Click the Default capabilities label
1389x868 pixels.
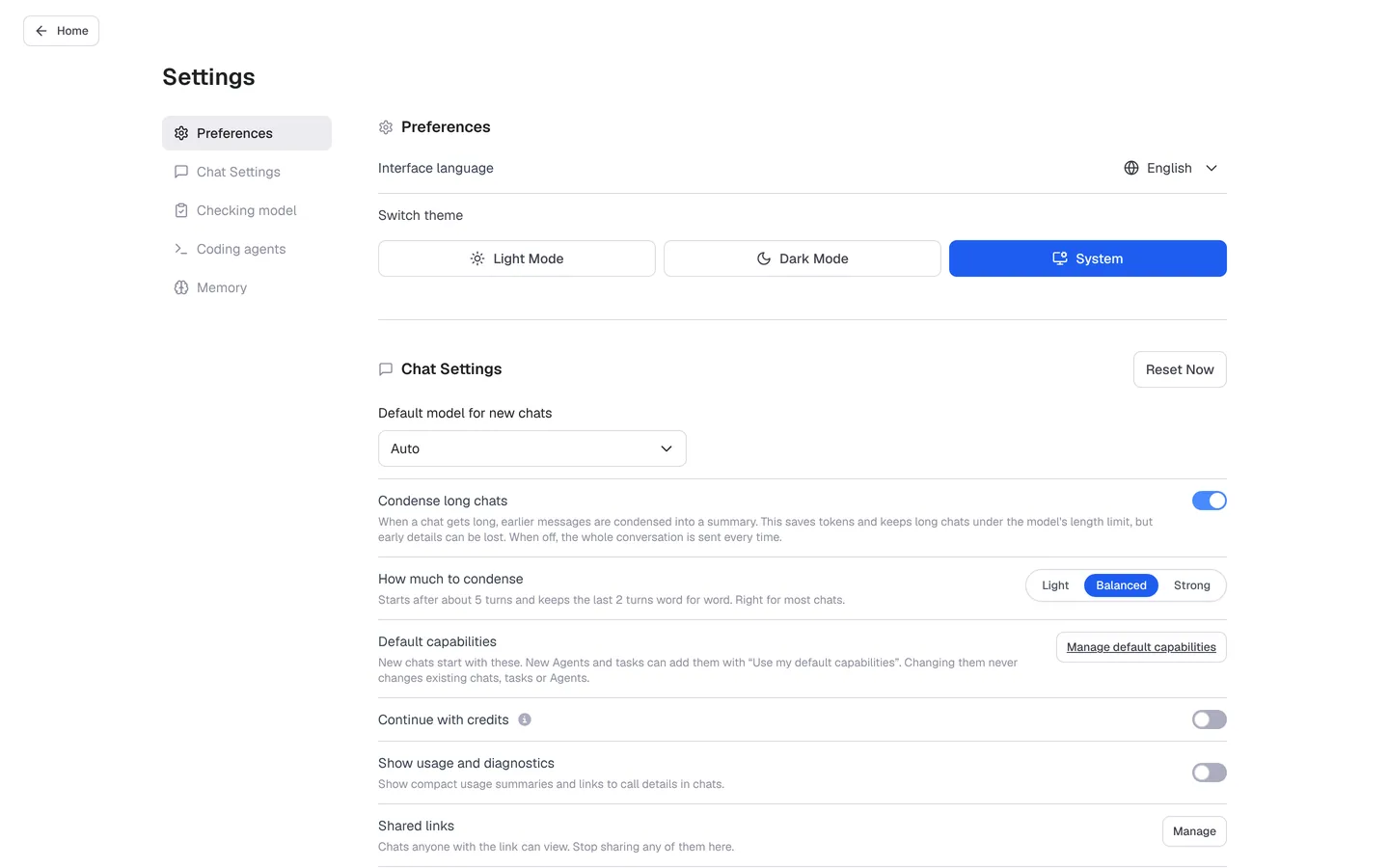coord(437,641)
